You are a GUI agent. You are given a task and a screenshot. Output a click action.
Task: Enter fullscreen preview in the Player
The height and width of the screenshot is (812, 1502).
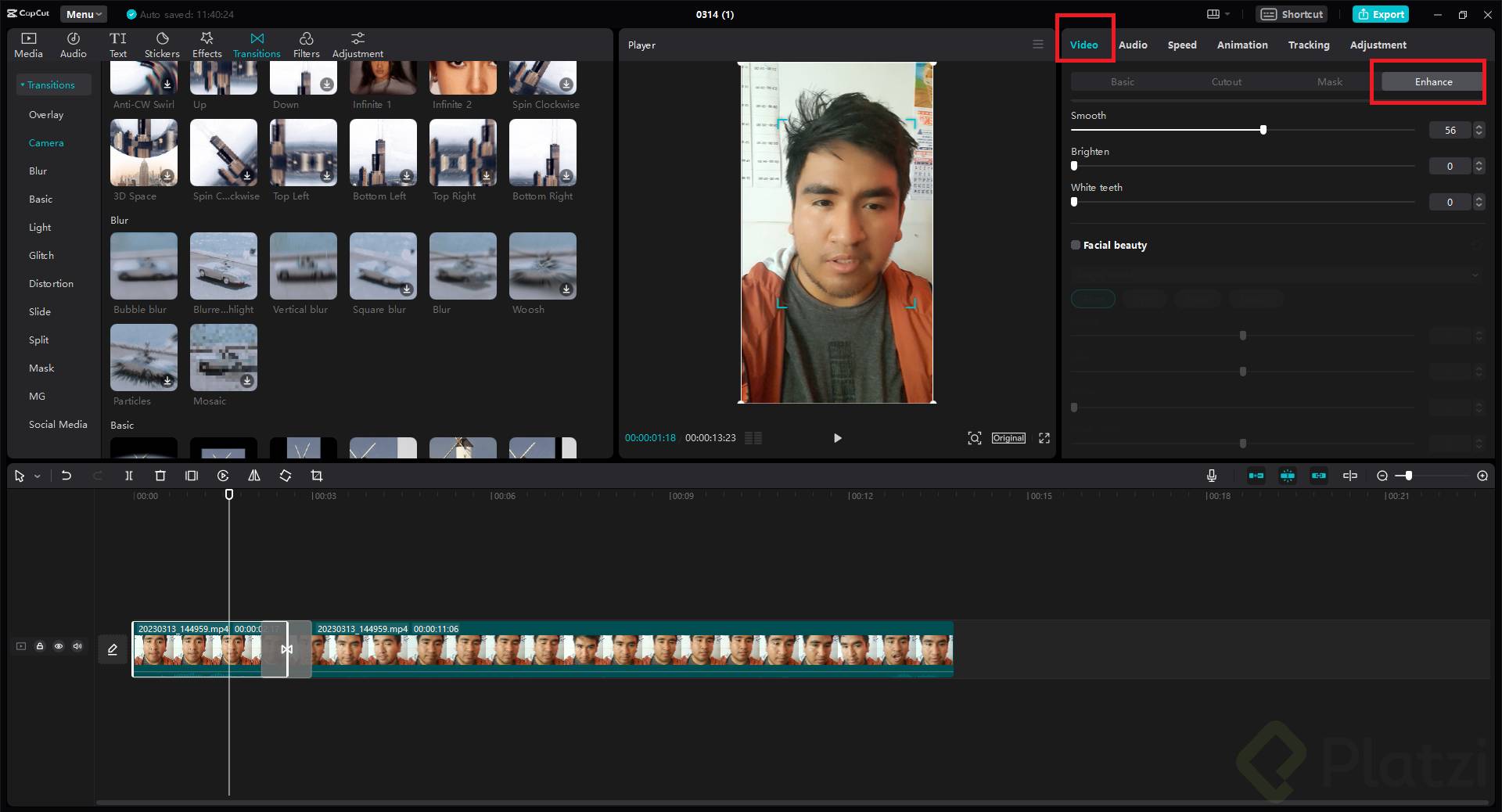(1044, 438)
